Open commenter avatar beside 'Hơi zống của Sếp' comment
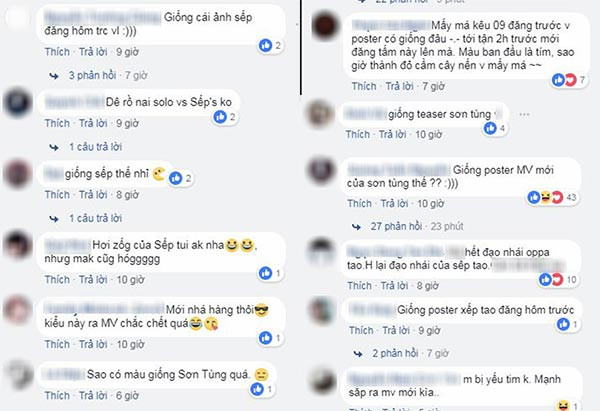The height and width of the screenshot is (411, 600). pos(17,245)
